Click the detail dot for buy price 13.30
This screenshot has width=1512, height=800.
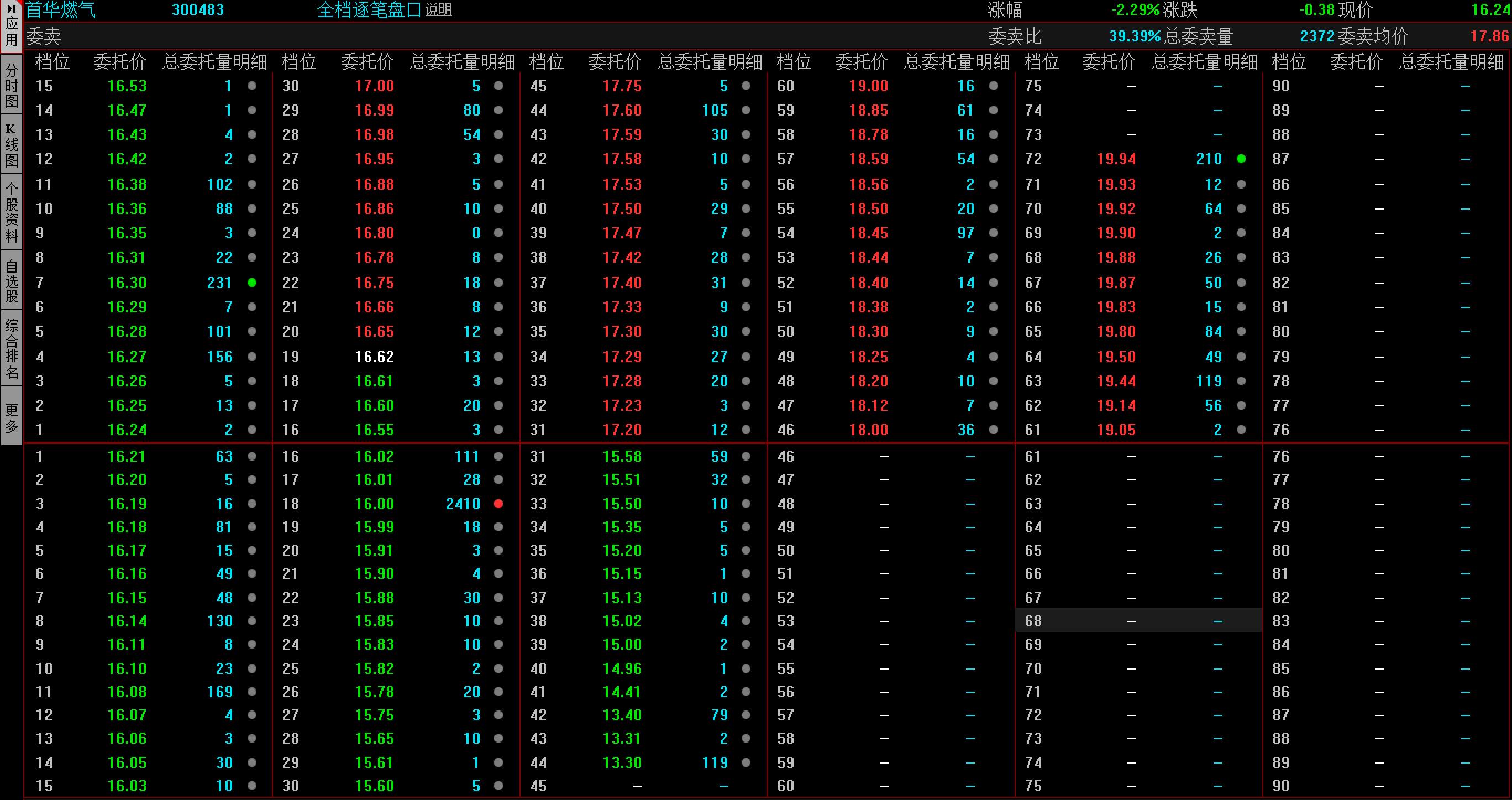click(746, 762)
